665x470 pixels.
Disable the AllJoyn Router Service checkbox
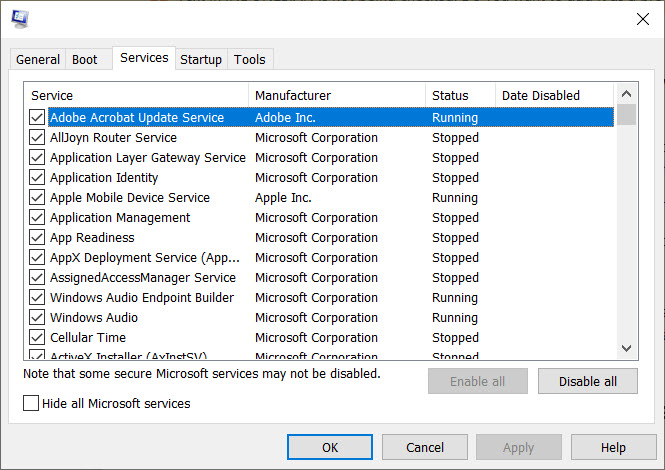(x=37, y=138)
